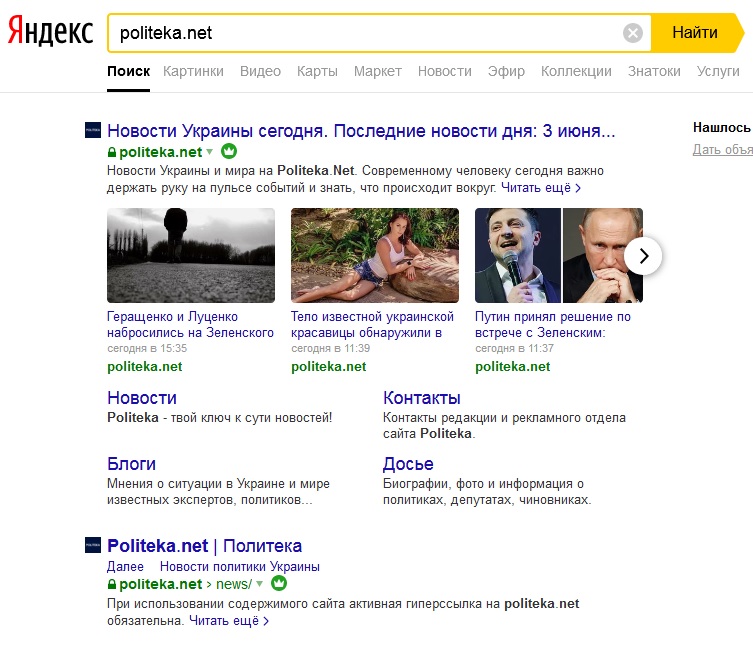Switch to the Картинки tab
The image size is (753, 658).
tap(193, 71)
